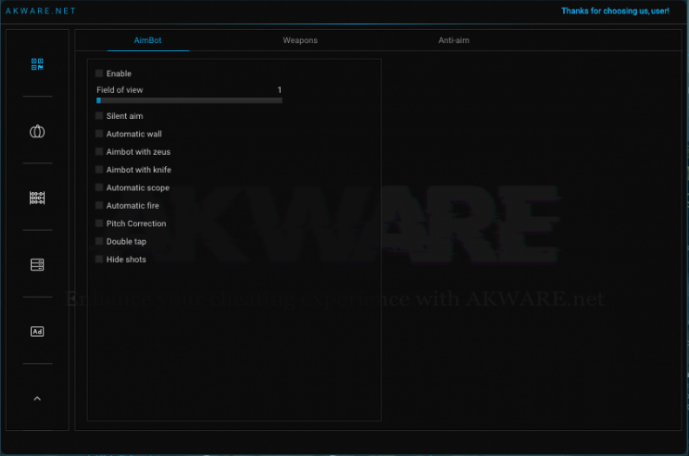Click the Field of view value 1
The image size is (689, 456).
(x=279, y=90)
